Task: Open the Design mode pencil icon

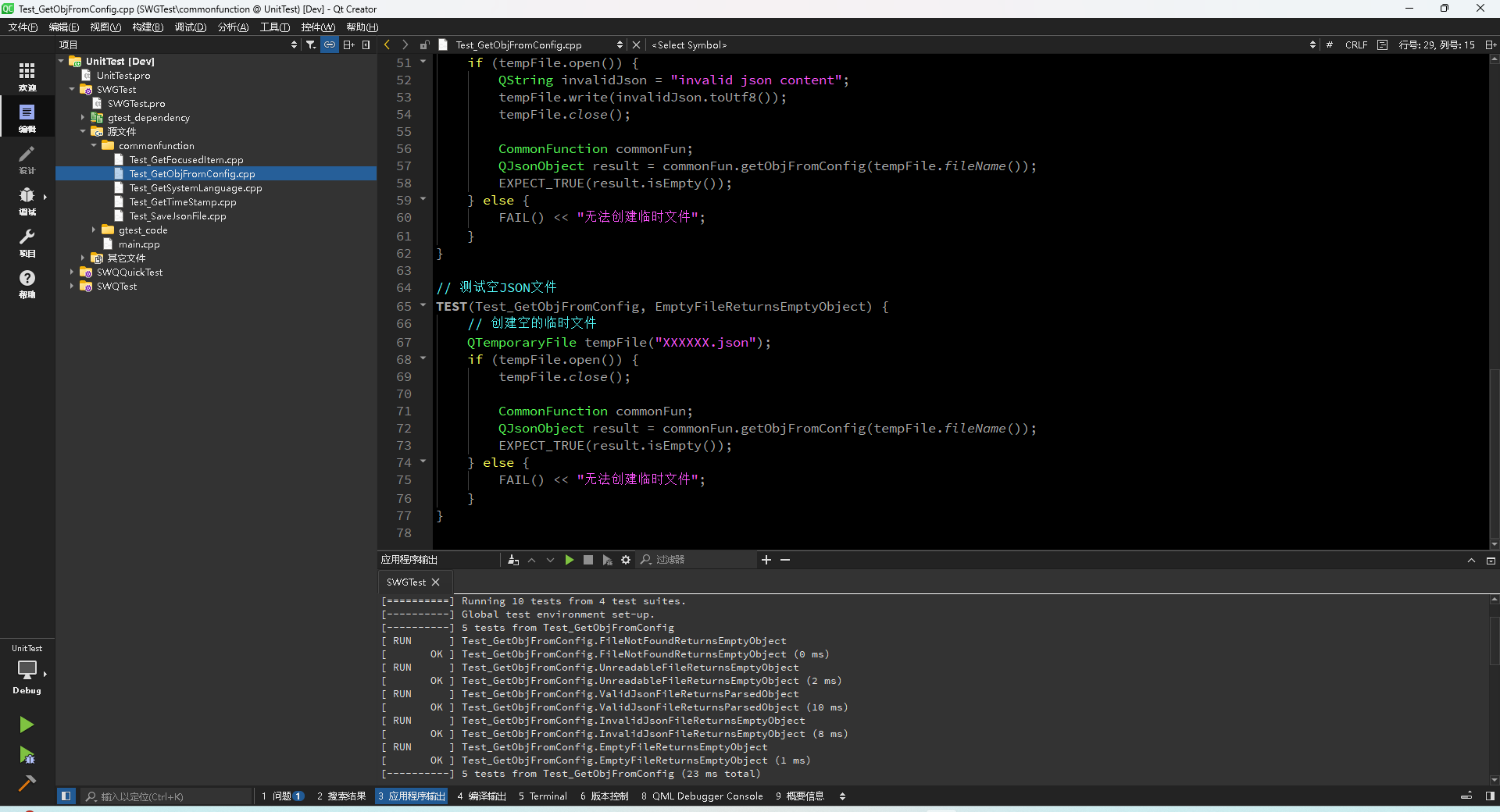Action: (x=27, y=158)
